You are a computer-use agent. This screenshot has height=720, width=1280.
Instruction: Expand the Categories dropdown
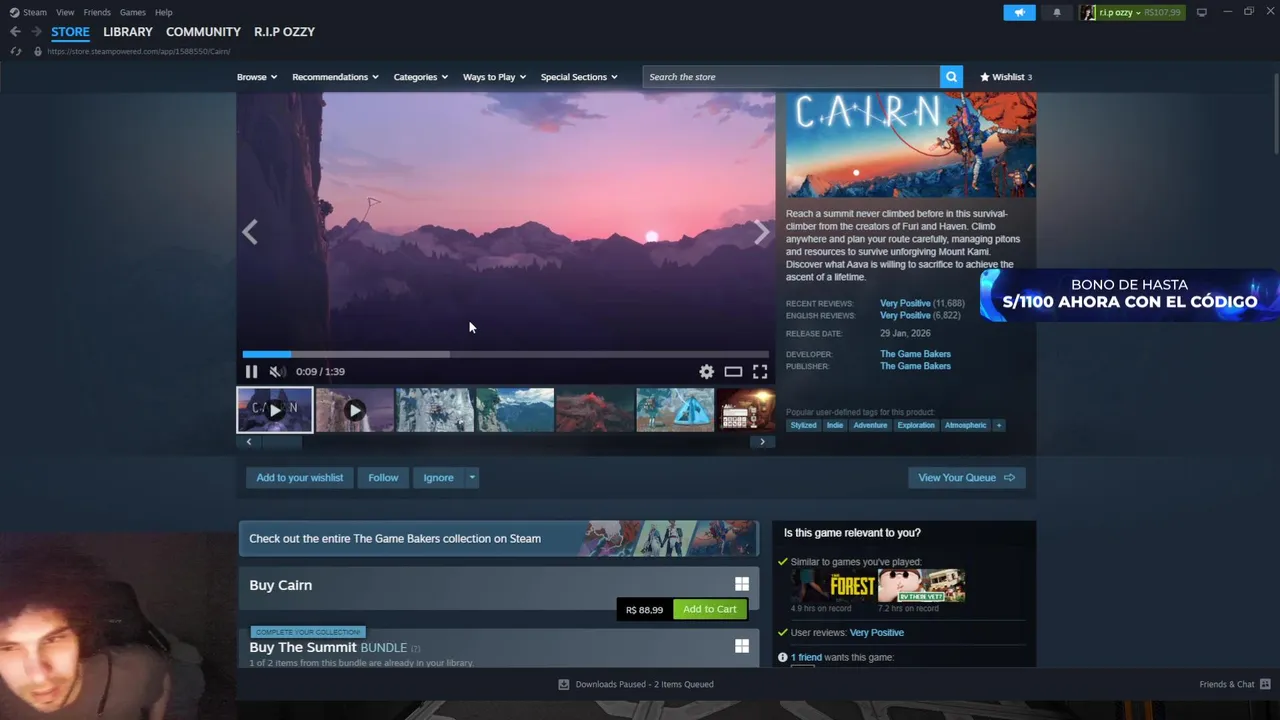pos(420,77)
